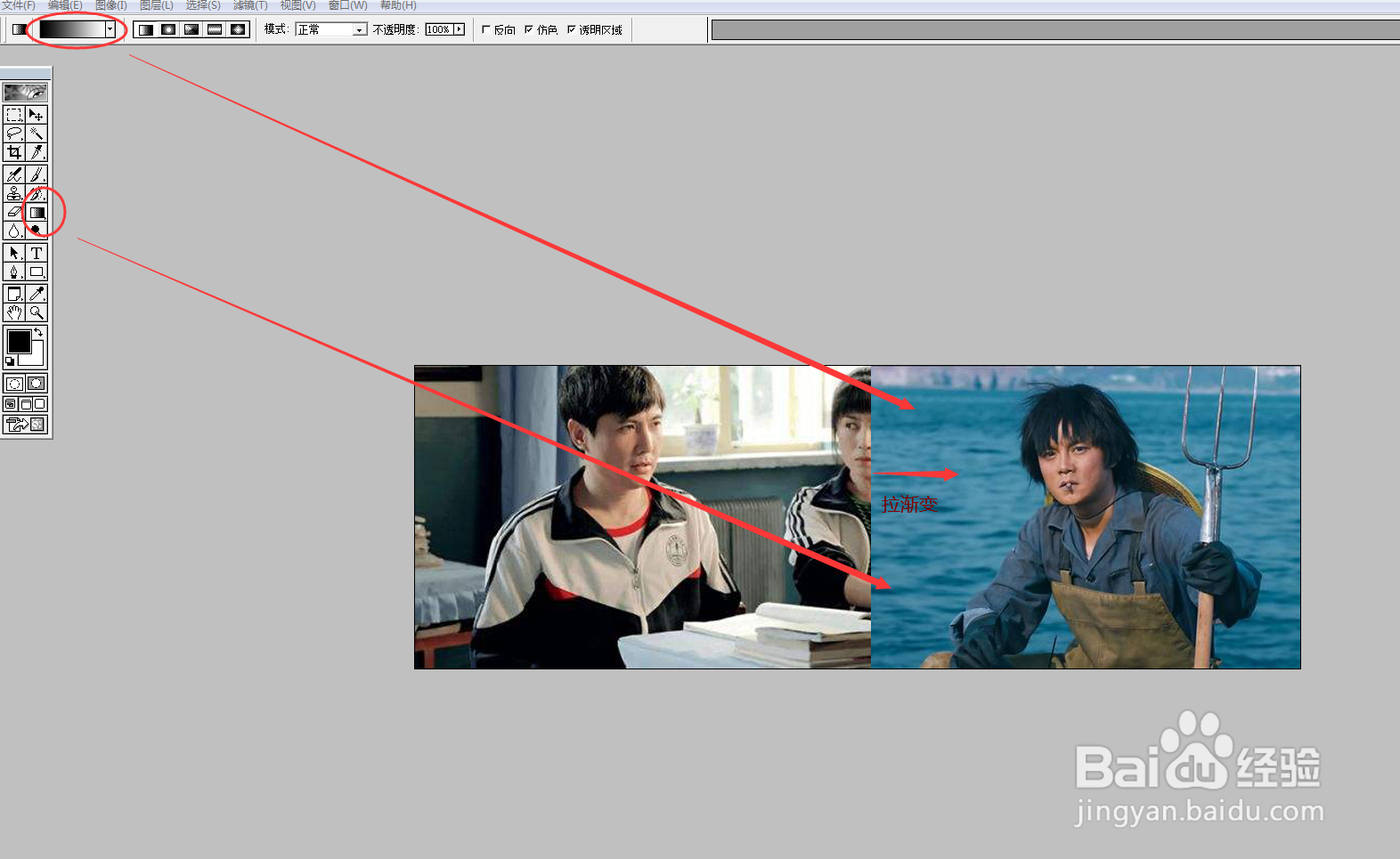
Task: Open the 图像(I) menu
Action: (x=111, y=5)
